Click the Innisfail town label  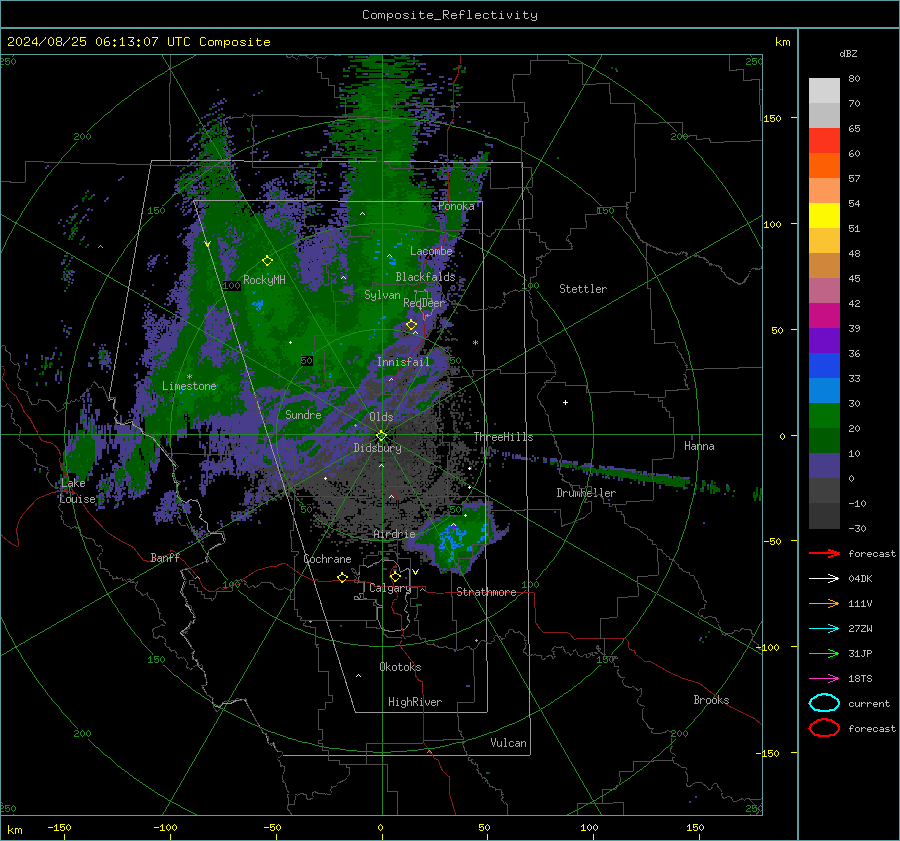click(x=403, y=362)
